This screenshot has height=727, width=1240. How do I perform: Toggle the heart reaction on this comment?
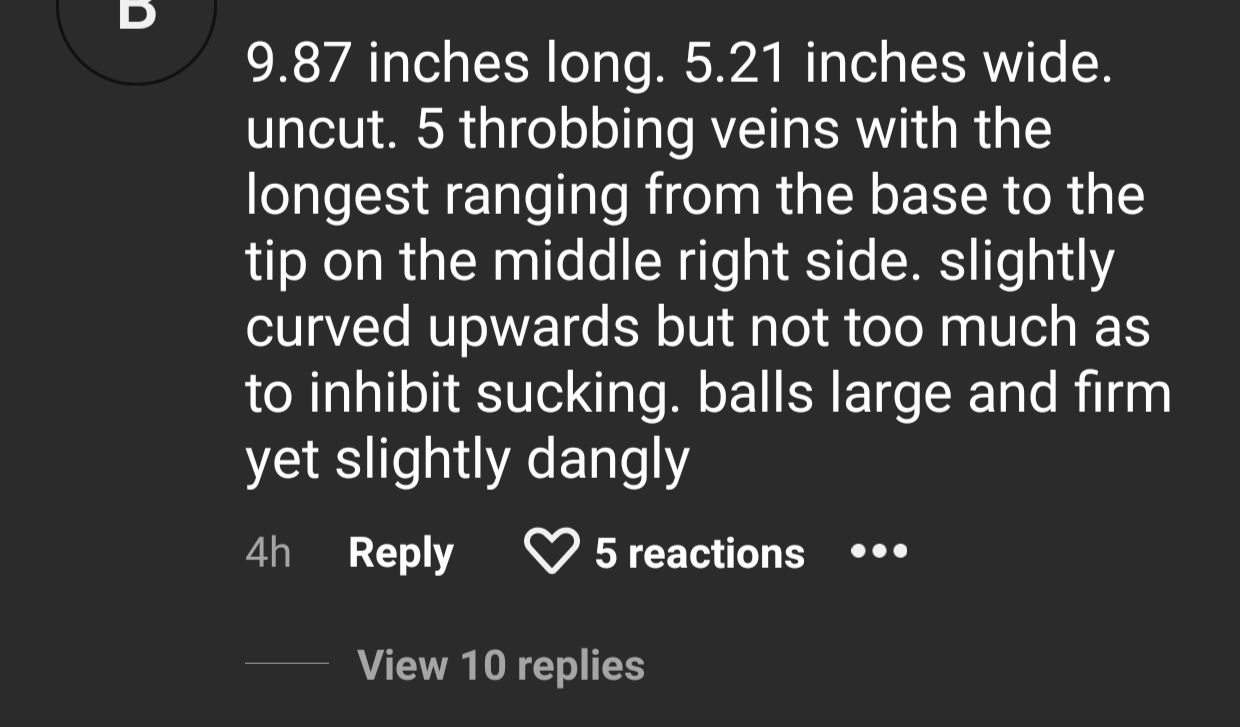tap(552, 553)
